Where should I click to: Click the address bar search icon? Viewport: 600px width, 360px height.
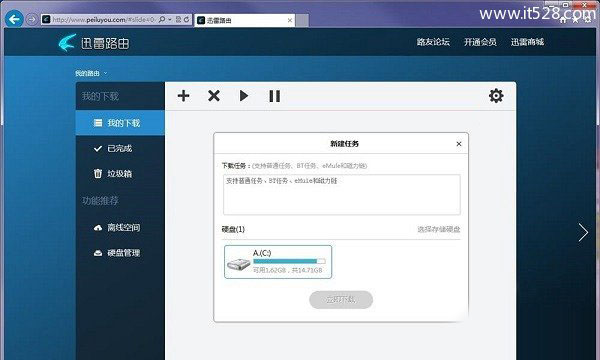click(x=162, y=19)
